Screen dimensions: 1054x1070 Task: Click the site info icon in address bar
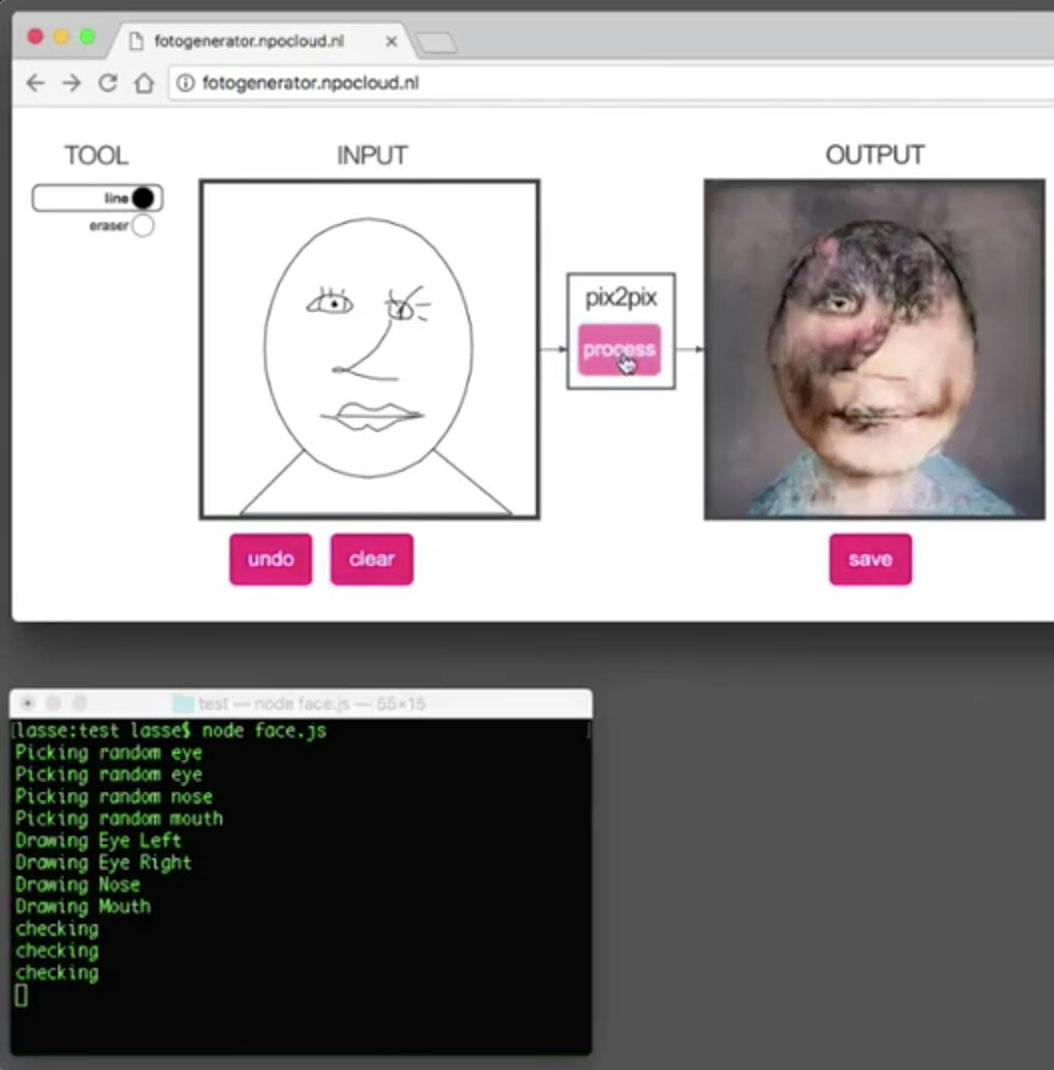point(186,83)
